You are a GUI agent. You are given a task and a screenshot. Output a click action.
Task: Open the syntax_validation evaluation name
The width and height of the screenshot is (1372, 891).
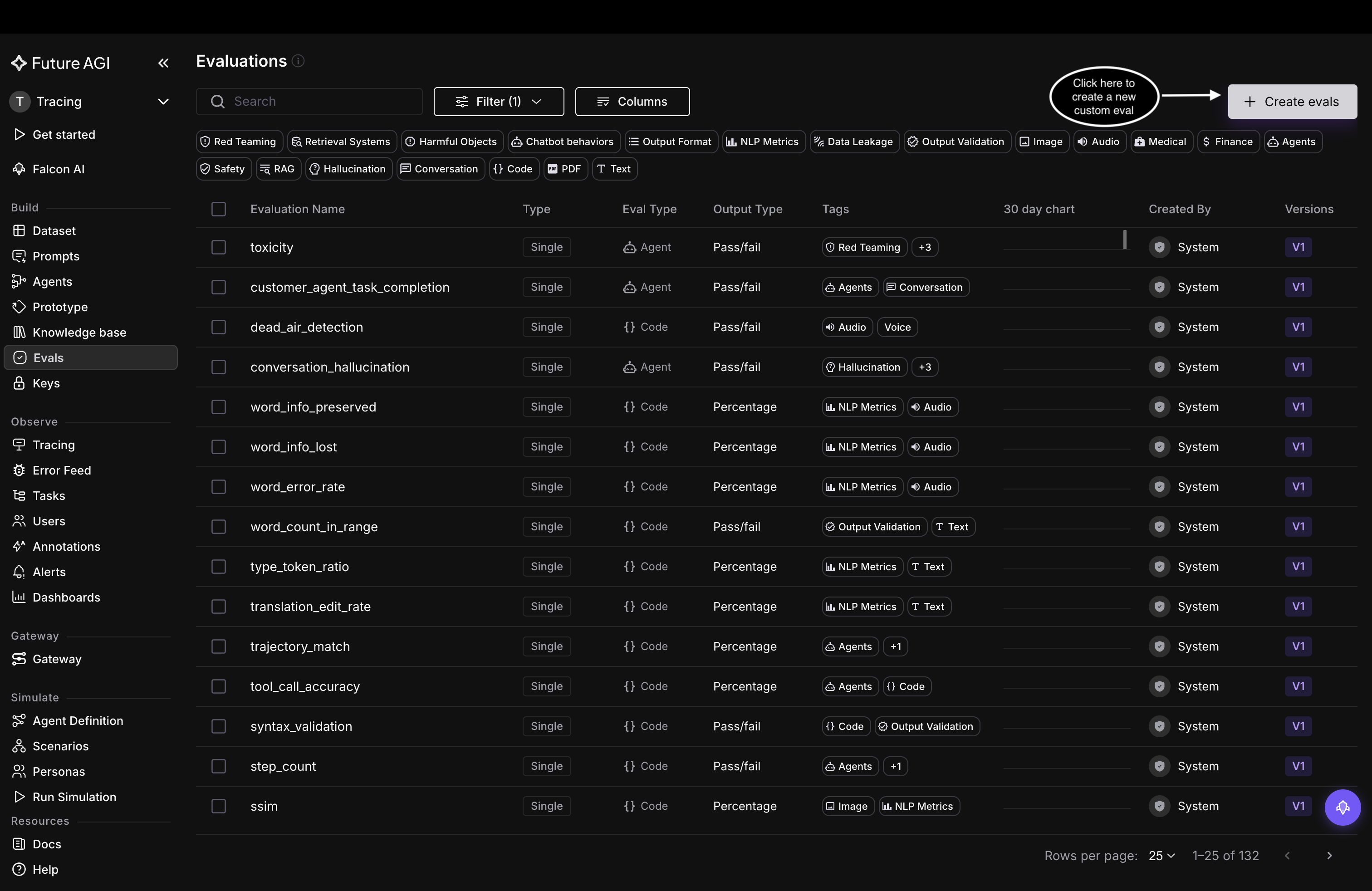301,726
